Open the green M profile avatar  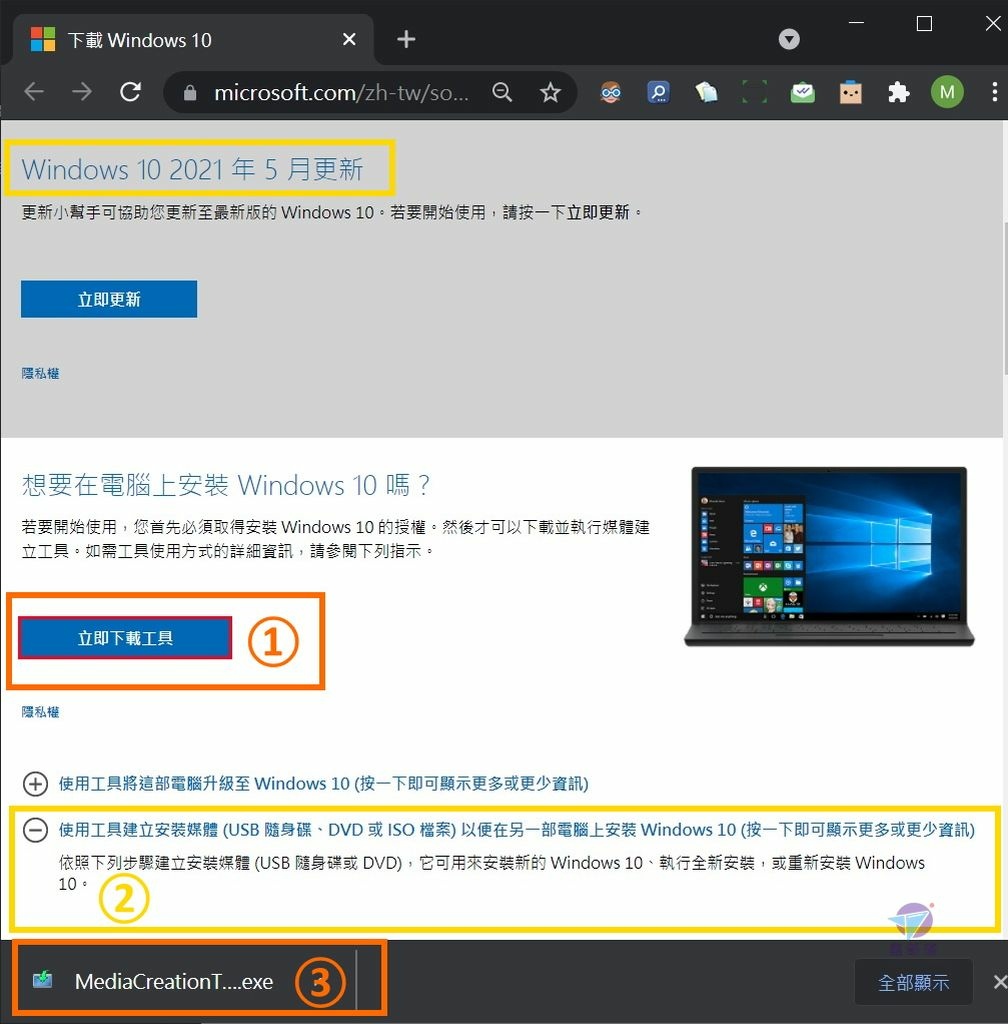pos(947,92)
